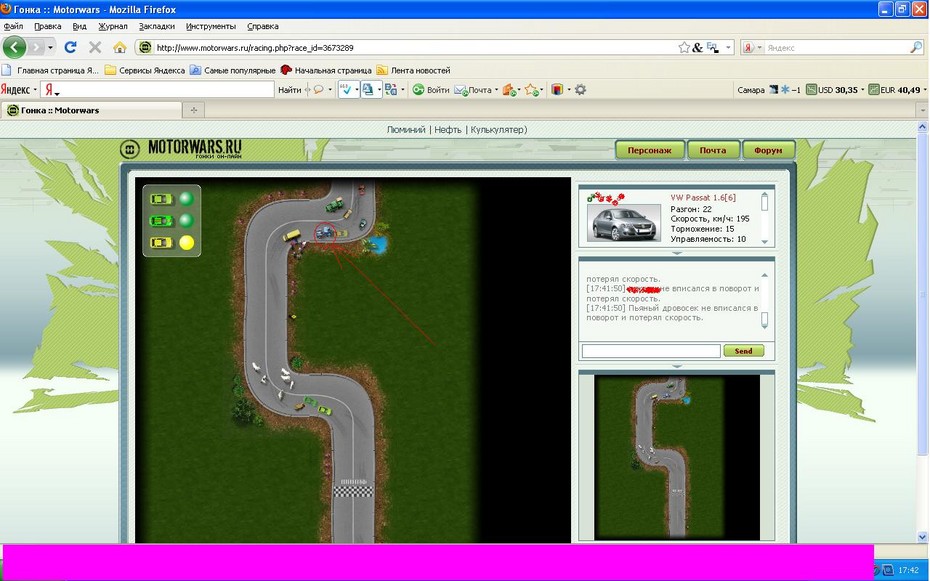Screen dimensions: 930x581
Task: Click the Самара weather snowflake icon
Action: [x=784, y=90]
